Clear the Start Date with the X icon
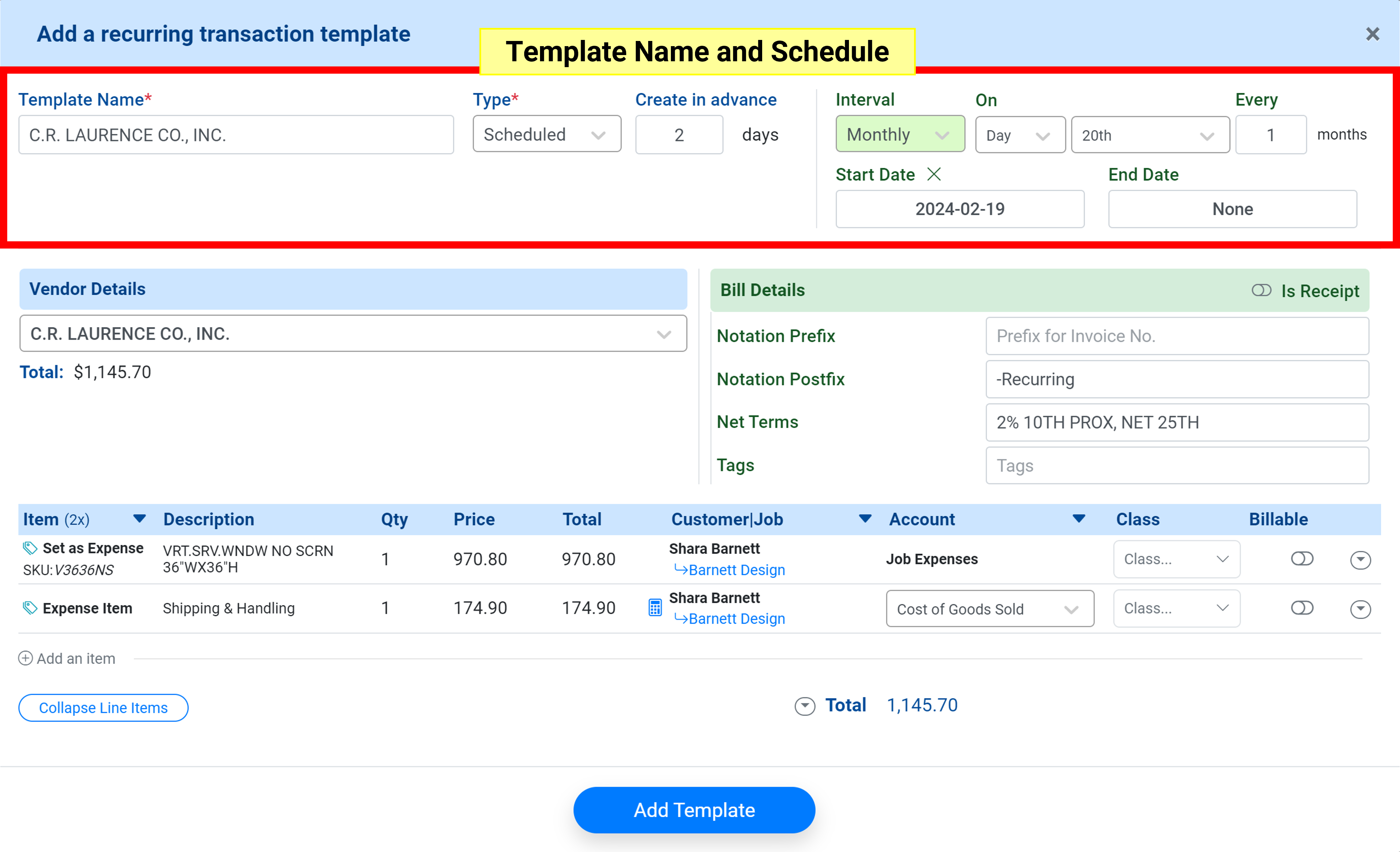 [934, 174]
